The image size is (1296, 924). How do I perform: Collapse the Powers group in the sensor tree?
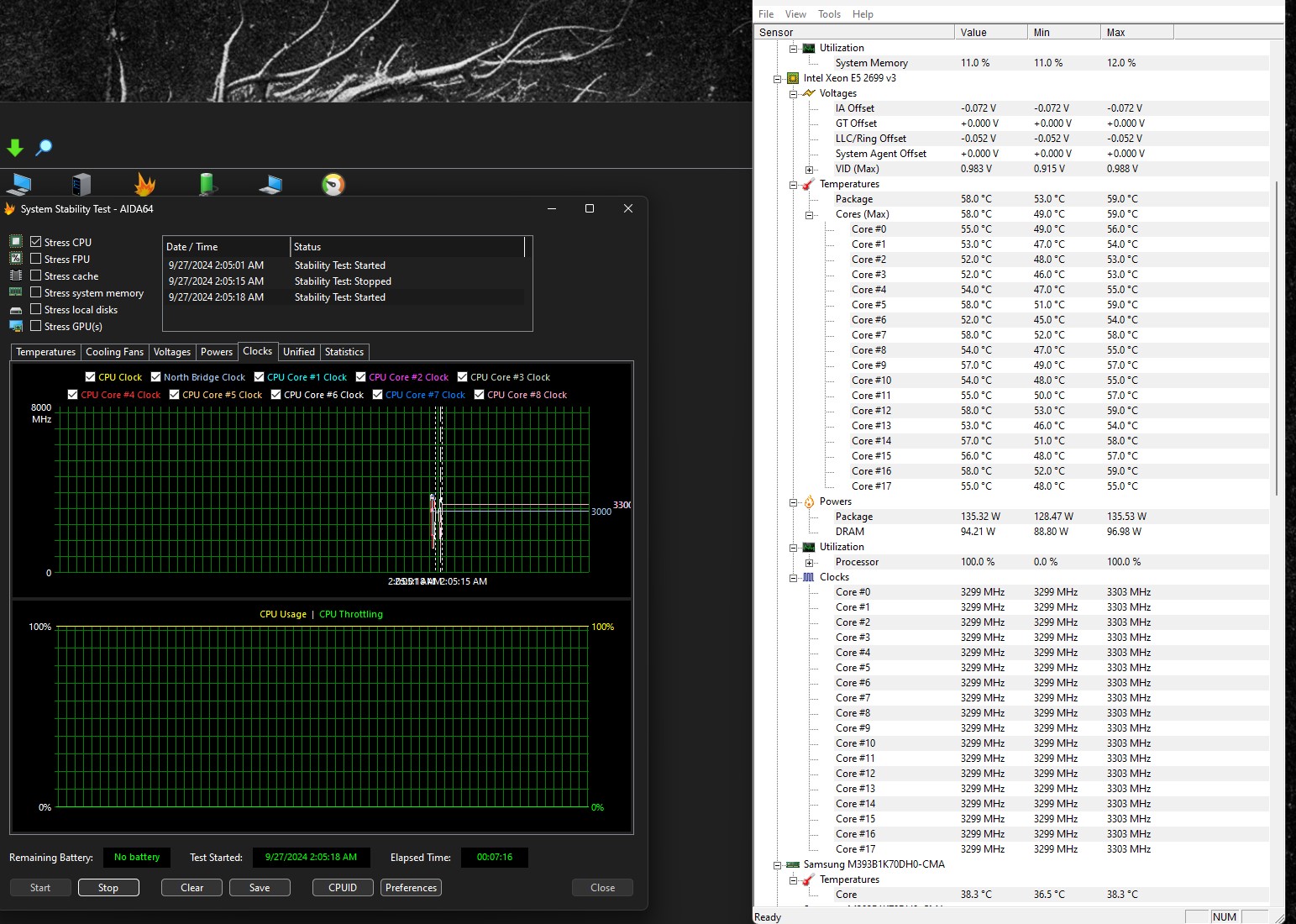(793, 502)
